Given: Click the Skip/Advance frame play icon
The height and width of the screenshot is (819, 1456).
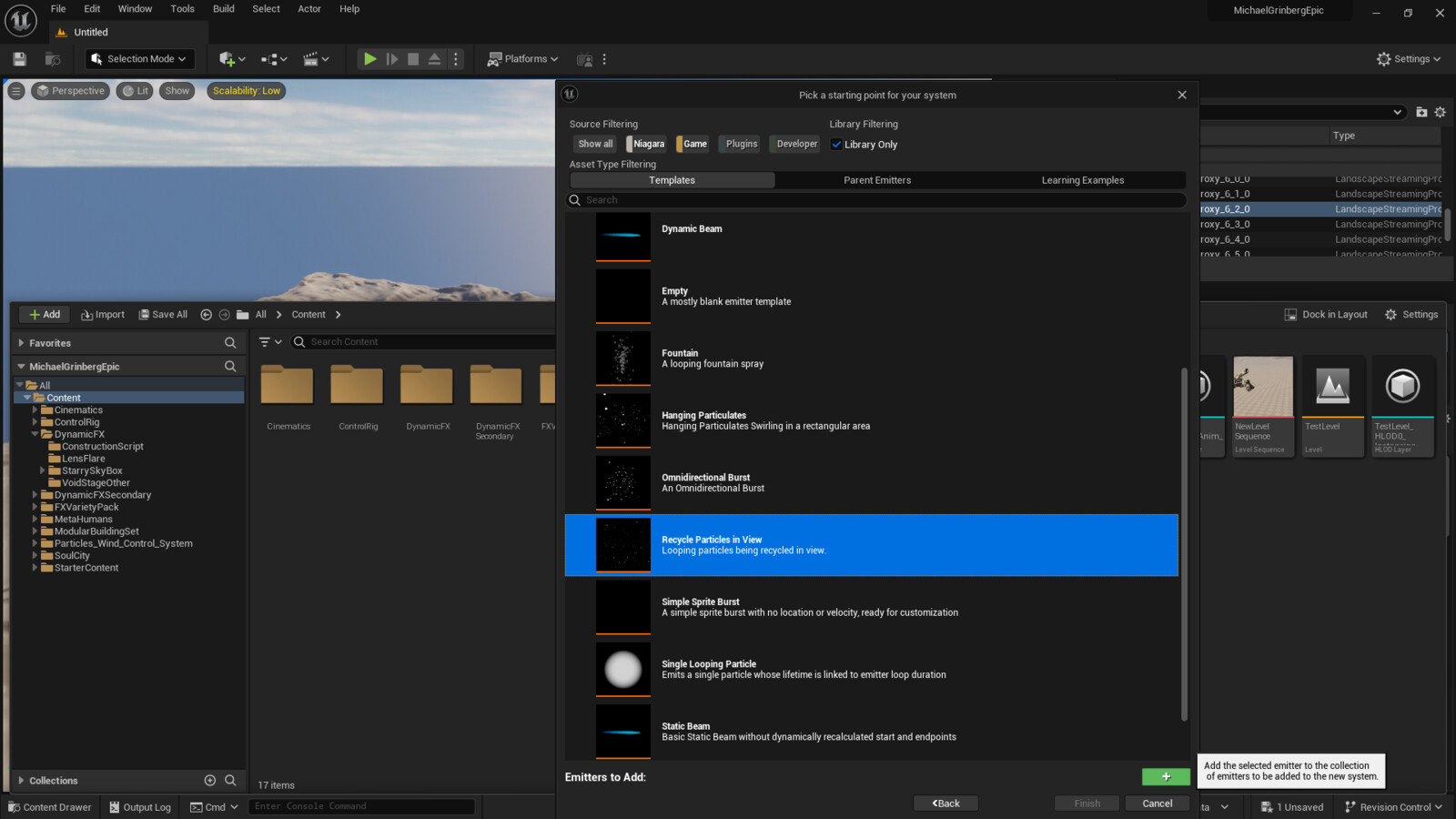Looking at the screenshot, I should tap(392, 59).
